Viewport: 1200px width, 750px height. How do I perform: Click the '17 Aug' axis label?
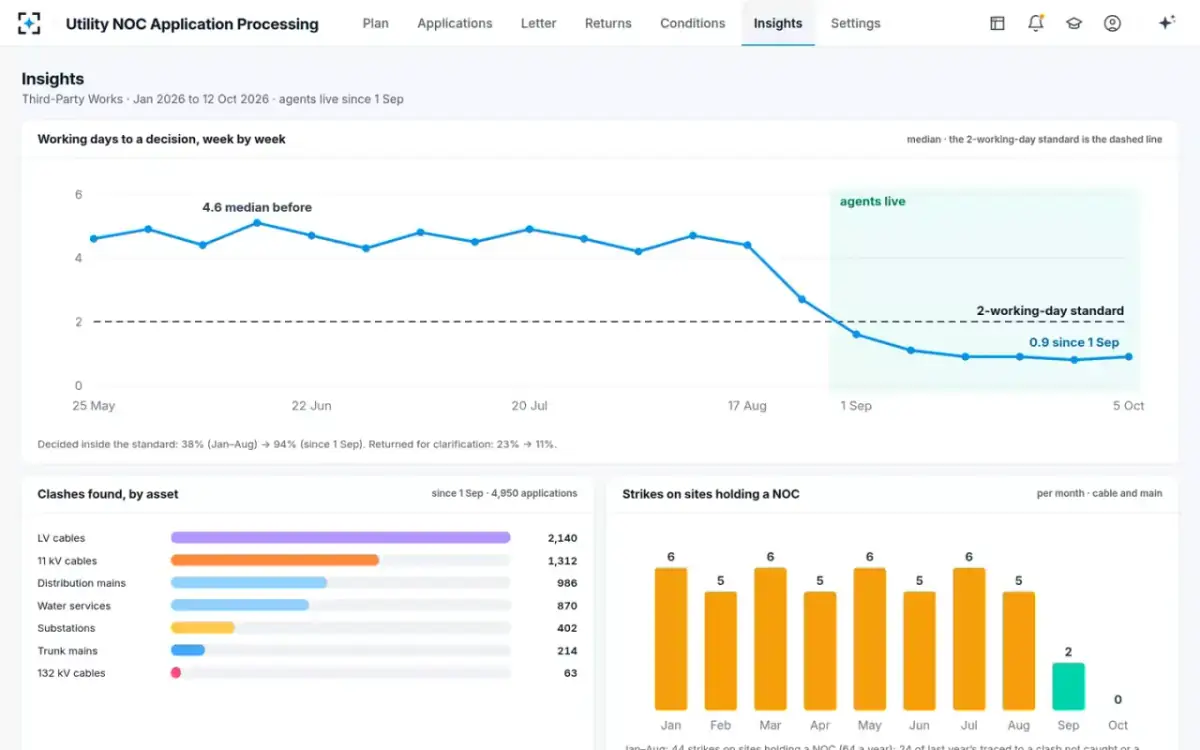tap(748, 406)
